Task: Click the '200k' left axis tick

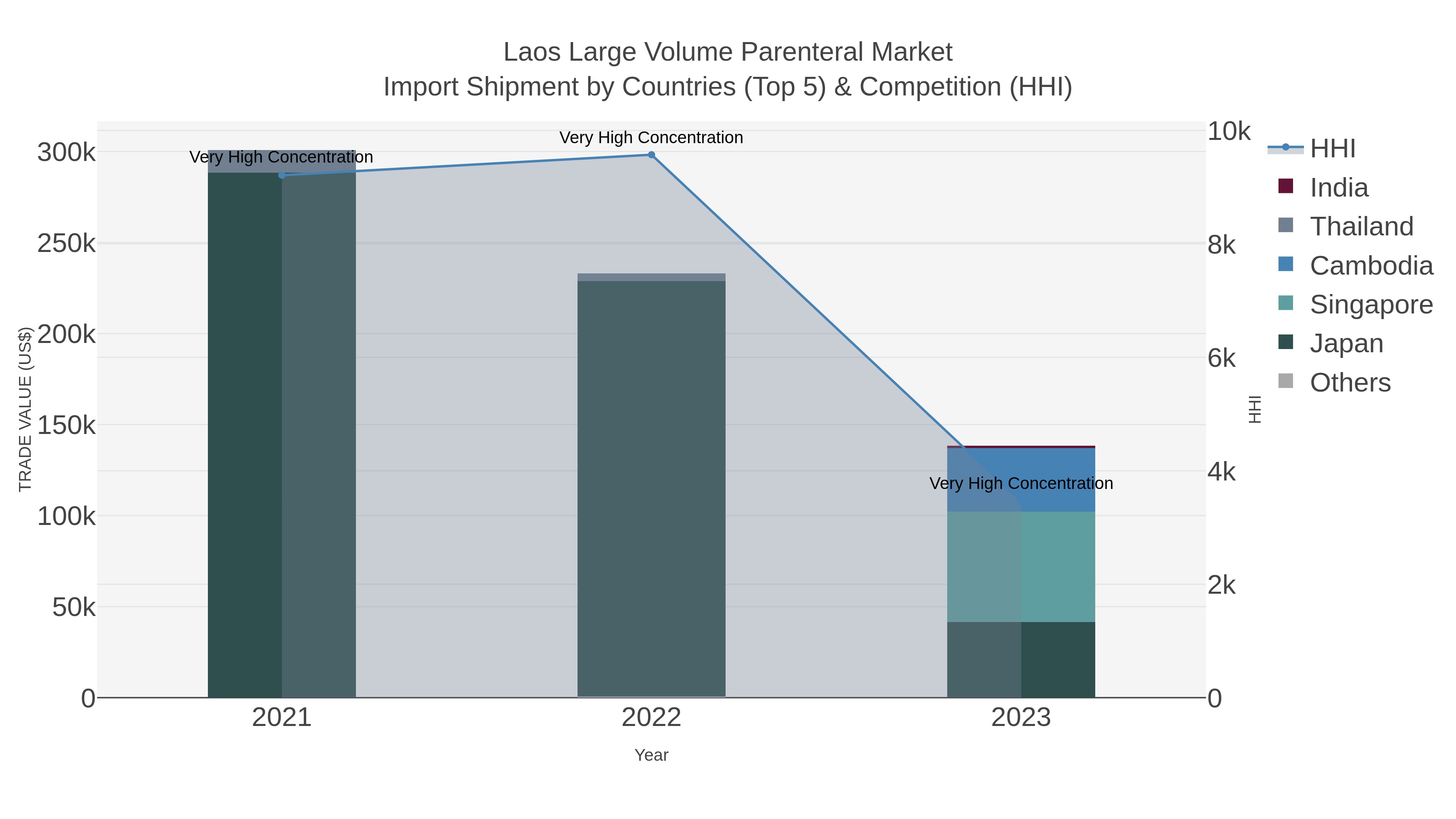Action: click(67, 334)
